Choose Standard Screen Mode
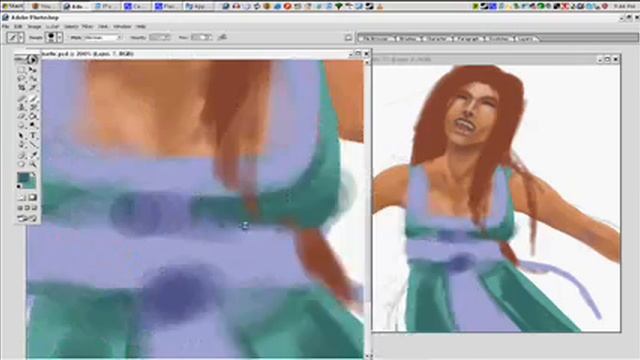640x360 pixels. [20, 208]
